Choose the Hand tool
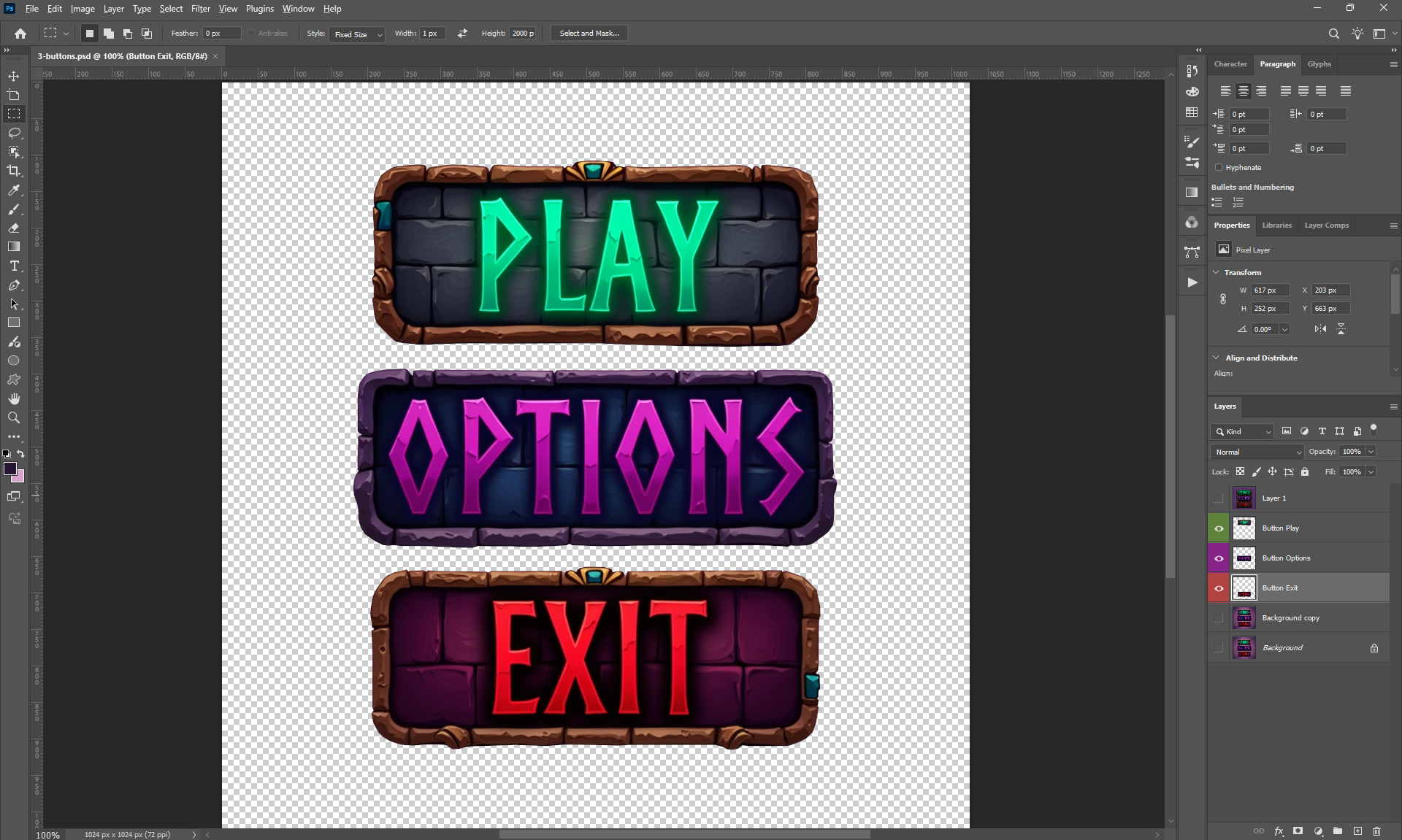Image resolution: width=1402 pixels, height=840 pixels. 14,398
